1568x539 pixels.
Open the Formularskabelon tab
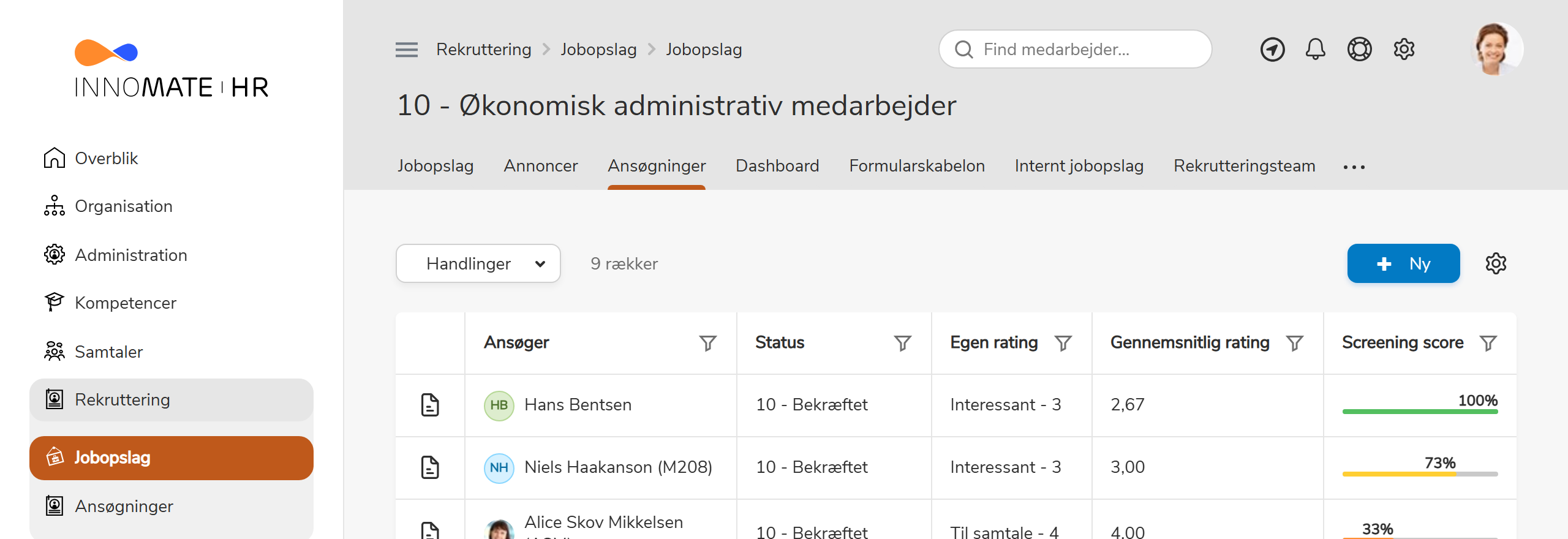coord(917,166)
